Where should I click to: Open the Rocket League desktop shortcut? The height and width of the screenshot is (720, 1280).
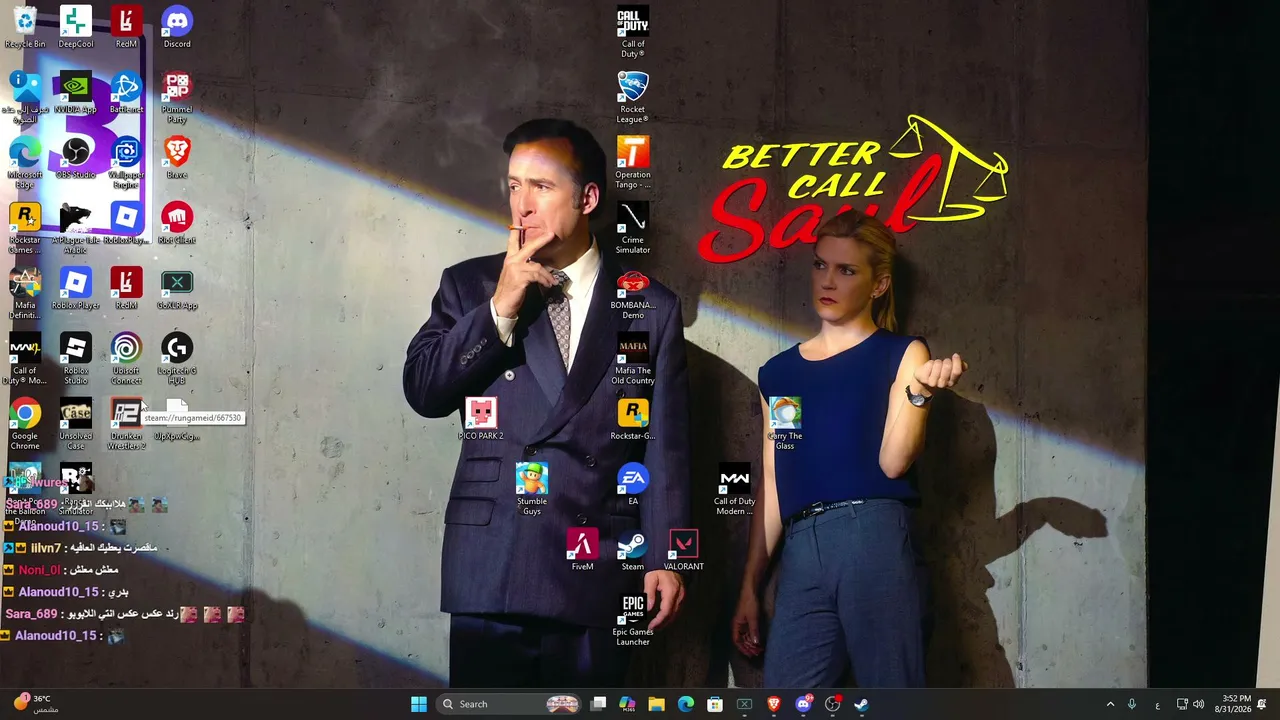(x=633, y=98)
